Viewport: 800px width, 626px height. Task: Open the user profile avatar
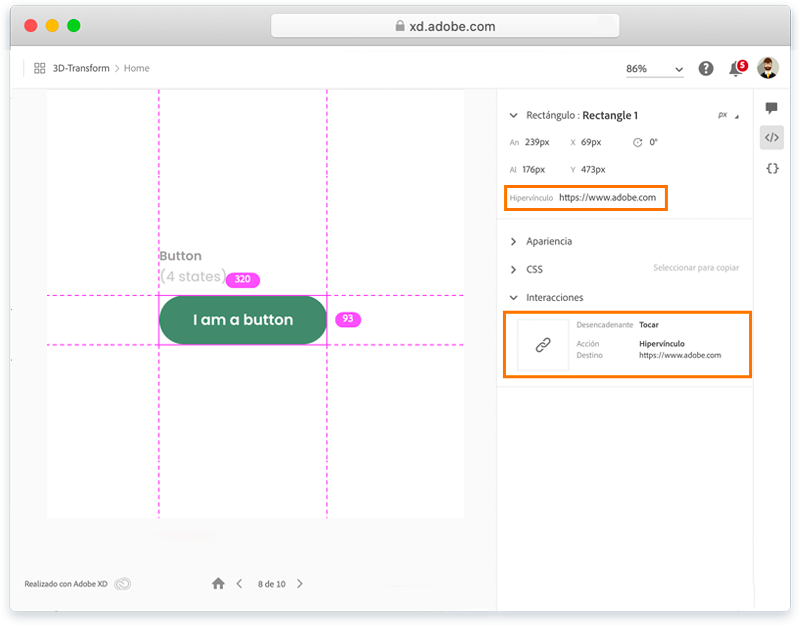coord(767,68)
